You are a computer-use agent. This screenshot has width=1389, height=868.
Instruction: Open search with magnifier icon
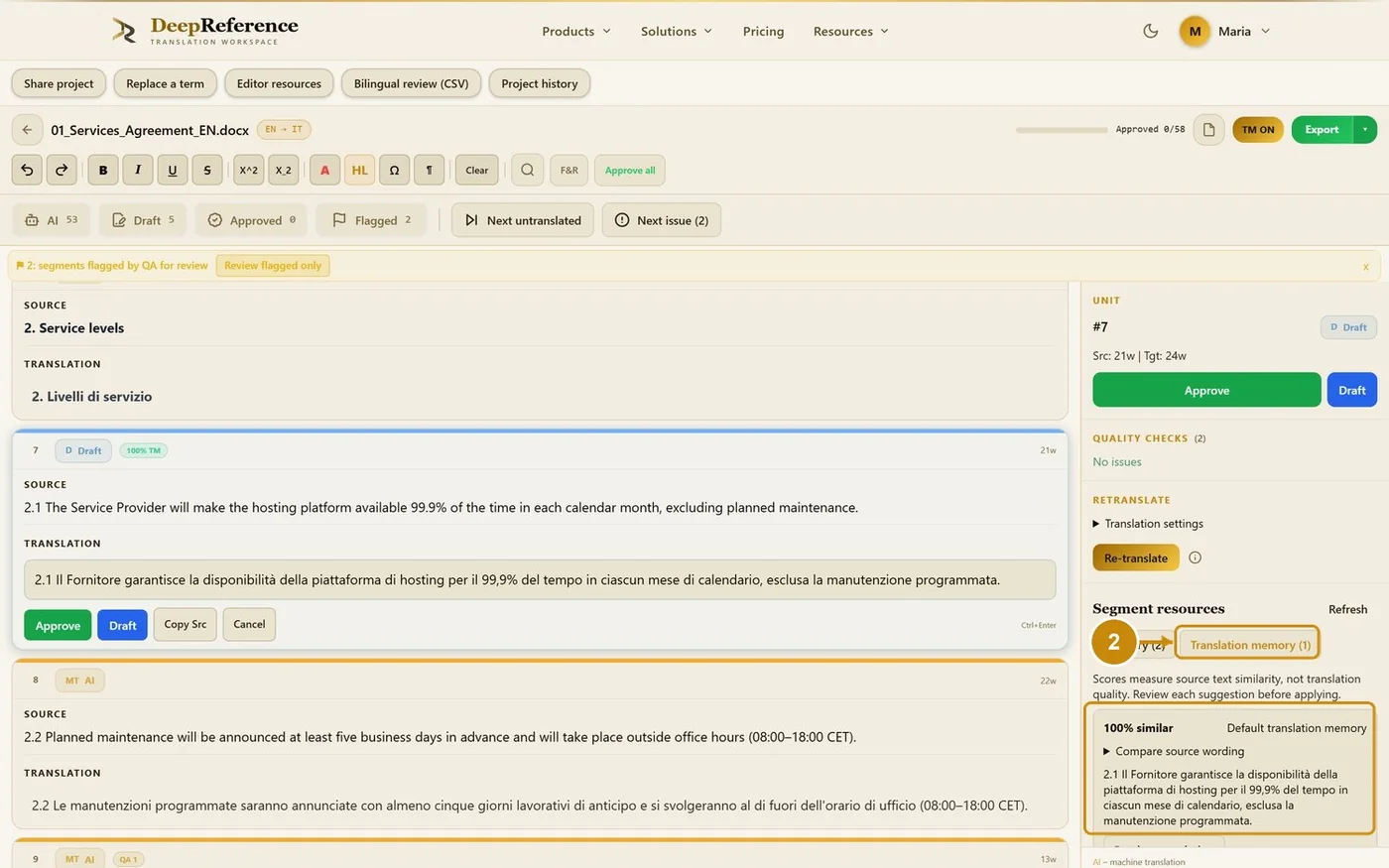click(x=528, y=170)
